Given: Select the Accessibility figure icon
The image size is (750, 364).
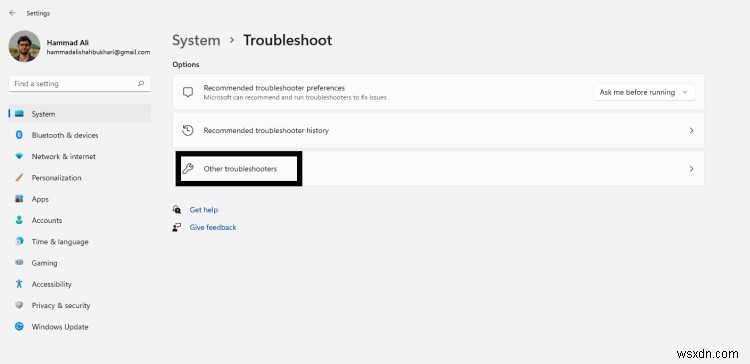Looking at the screenshot, I should coord(19,284).
